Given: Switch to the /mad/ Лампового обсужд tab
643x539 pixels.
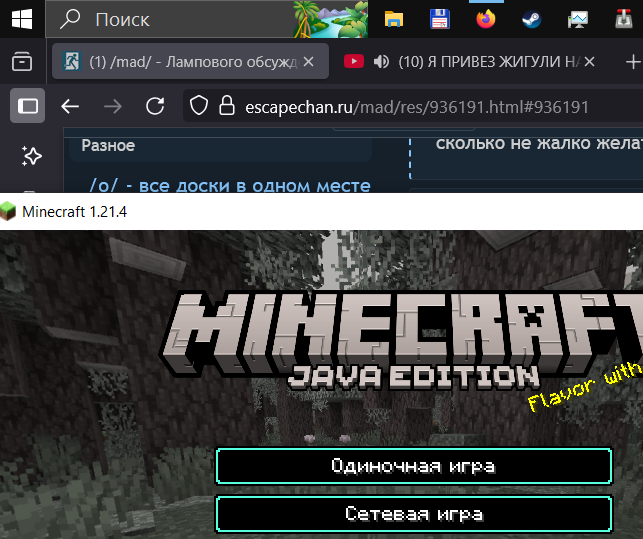Looking at the screenshot, I should click(190, 62).
